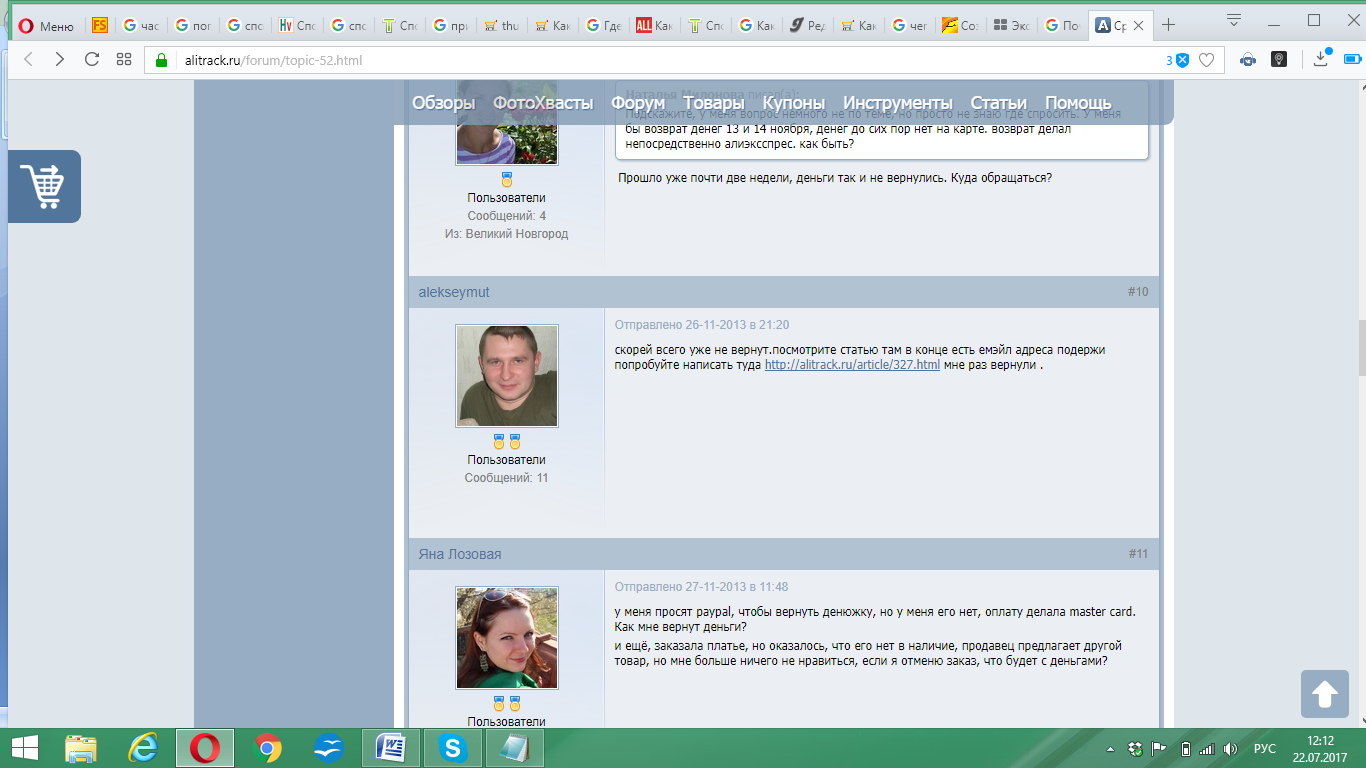The image size is (1366, 768).
Task: Open the ФотоХвасты menu item
Action: [543, 103]
